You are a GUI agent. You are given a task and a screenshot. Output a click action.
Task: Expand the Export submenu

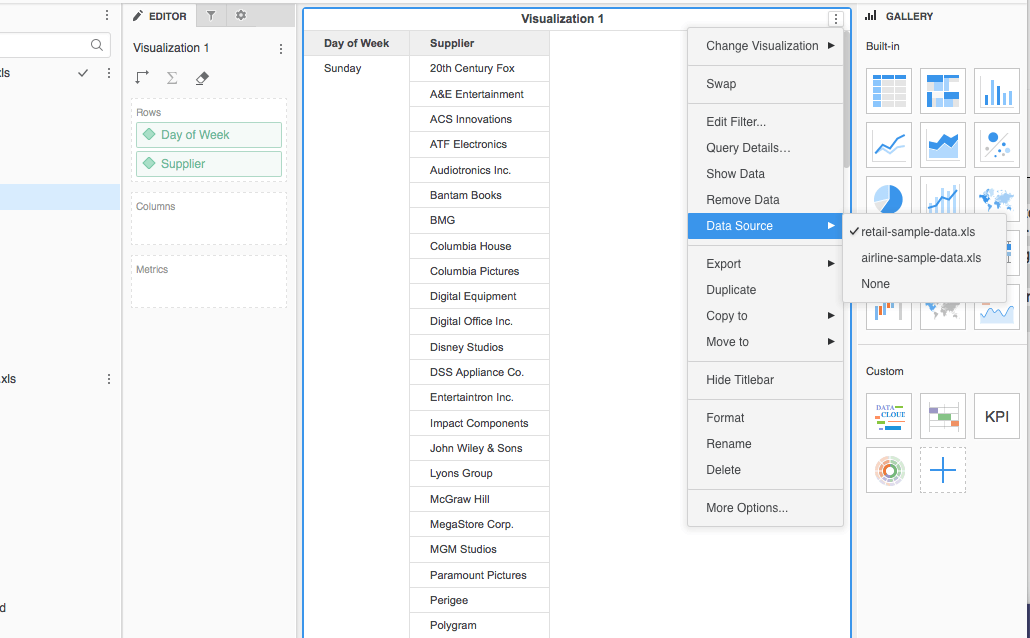(x=765, y=263)
